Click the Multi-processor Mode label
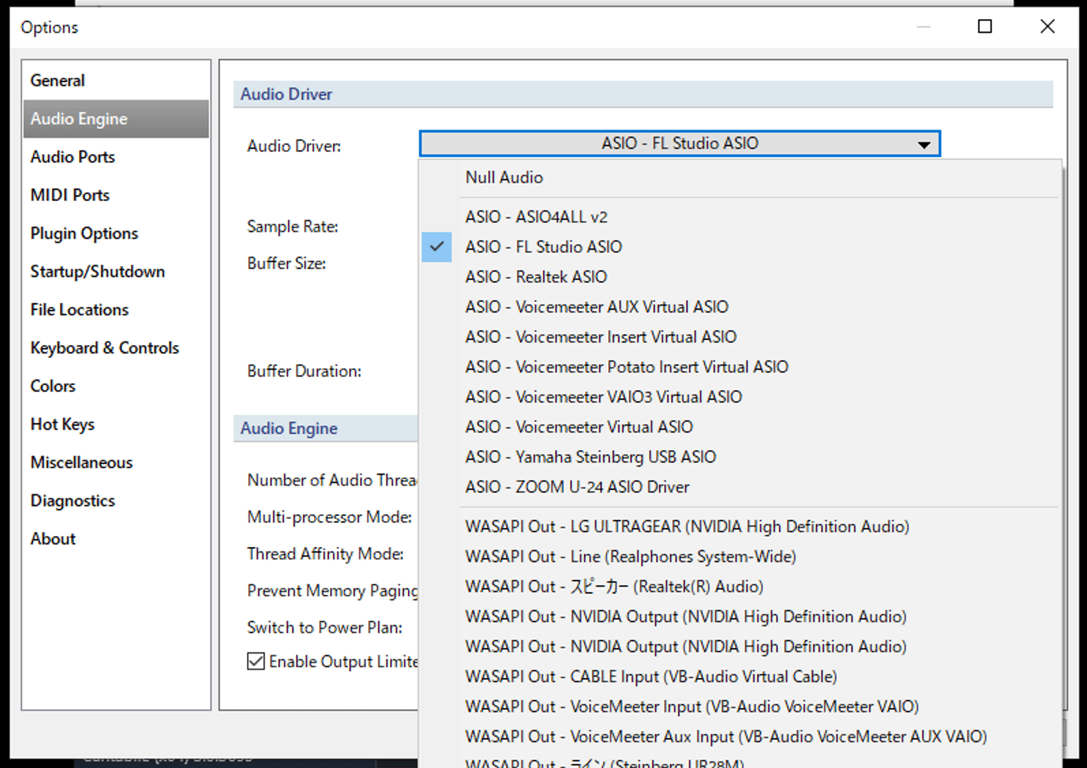The width and height of the screenshot is (1087, 768). pyautogui.click(x=329, y=517)
